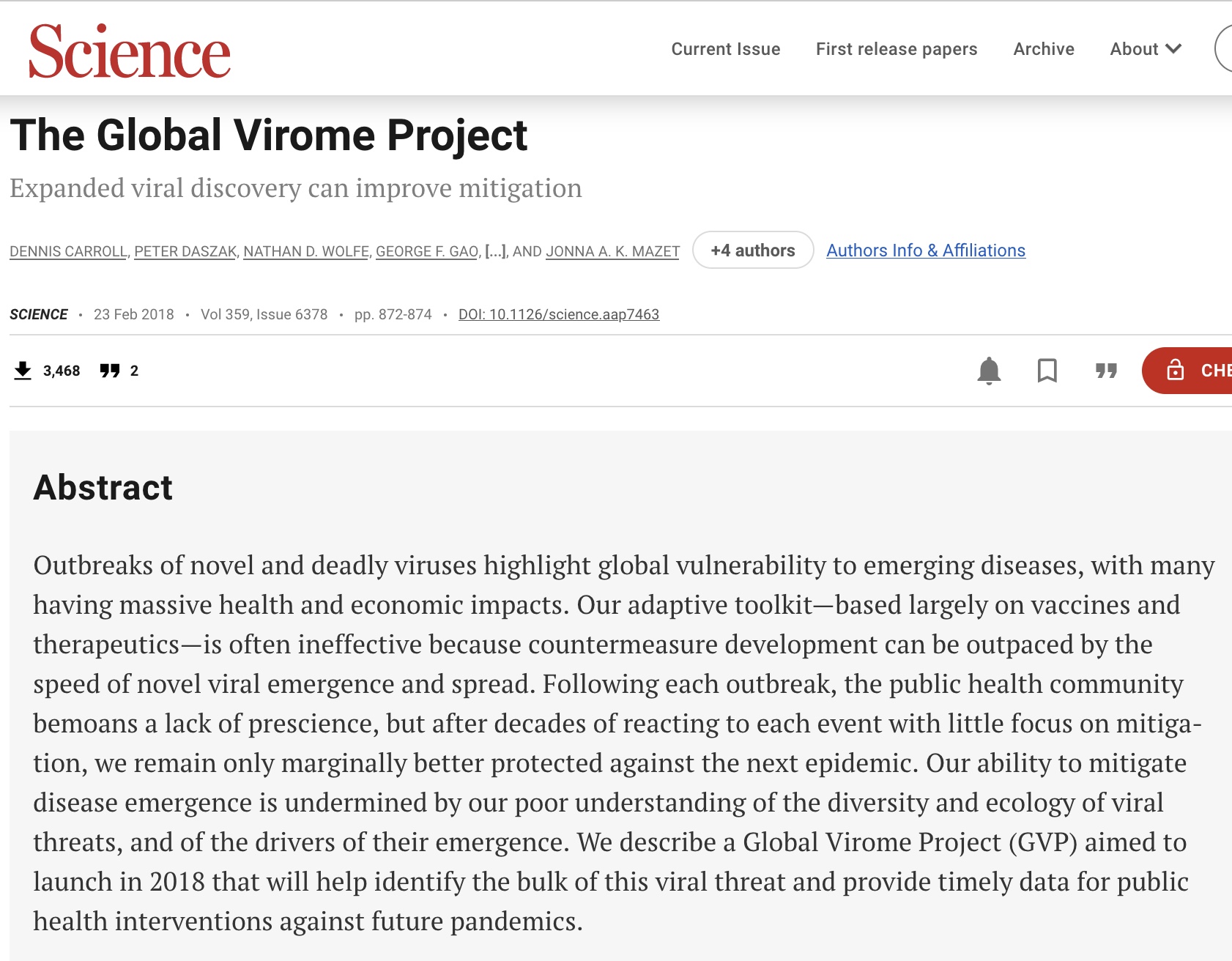Bookmark this article
This screenshot has width=1232, height=961.
[1047, 371]
